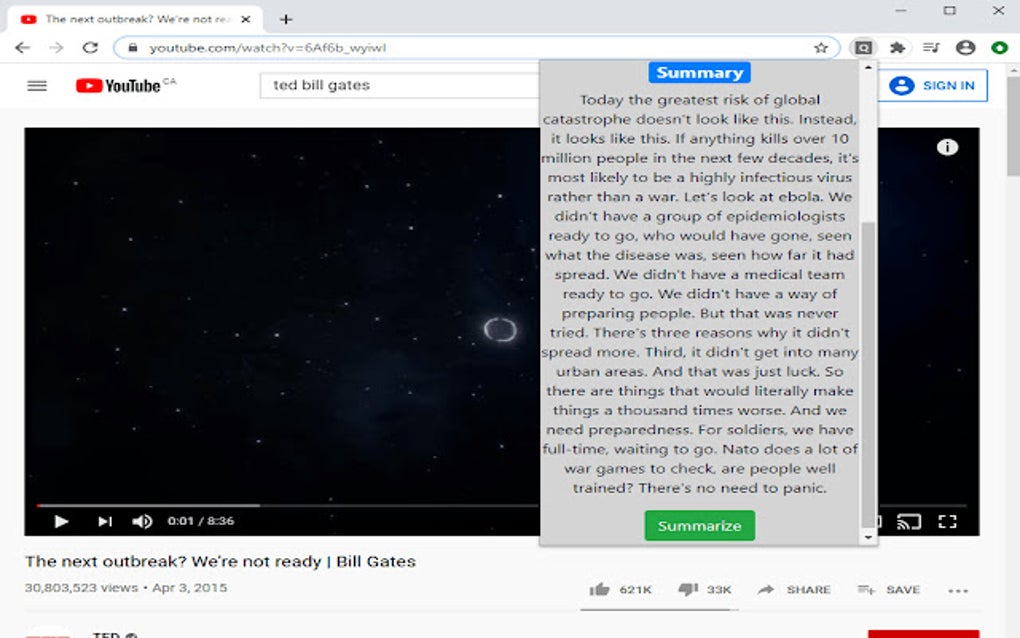Open the Chrome profile avatar icon
Screen dimensions: 1020x638
click(965, 47)
